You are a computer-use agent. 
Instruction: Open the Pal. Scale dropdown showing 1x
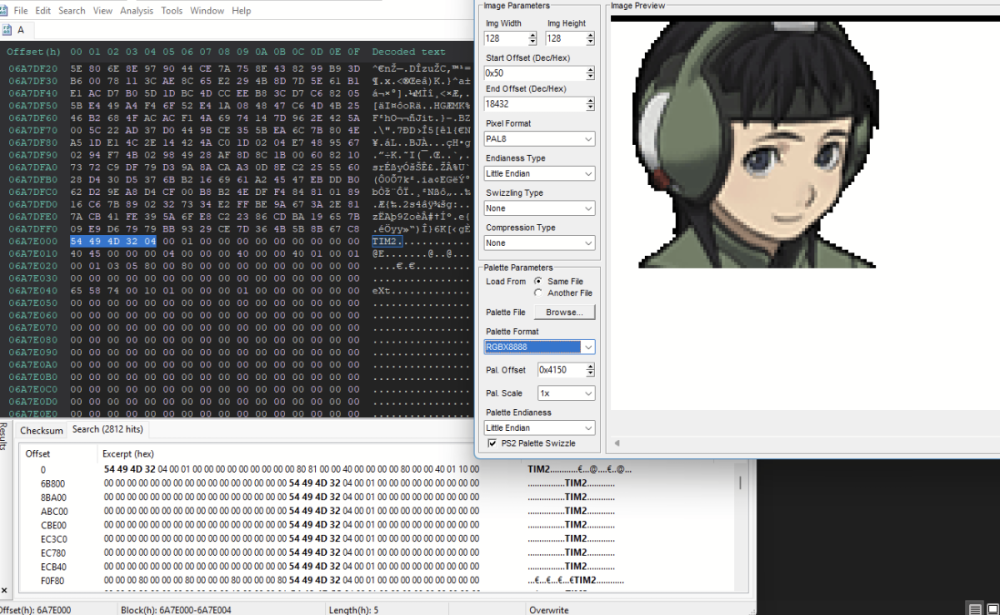pos(566,393)
